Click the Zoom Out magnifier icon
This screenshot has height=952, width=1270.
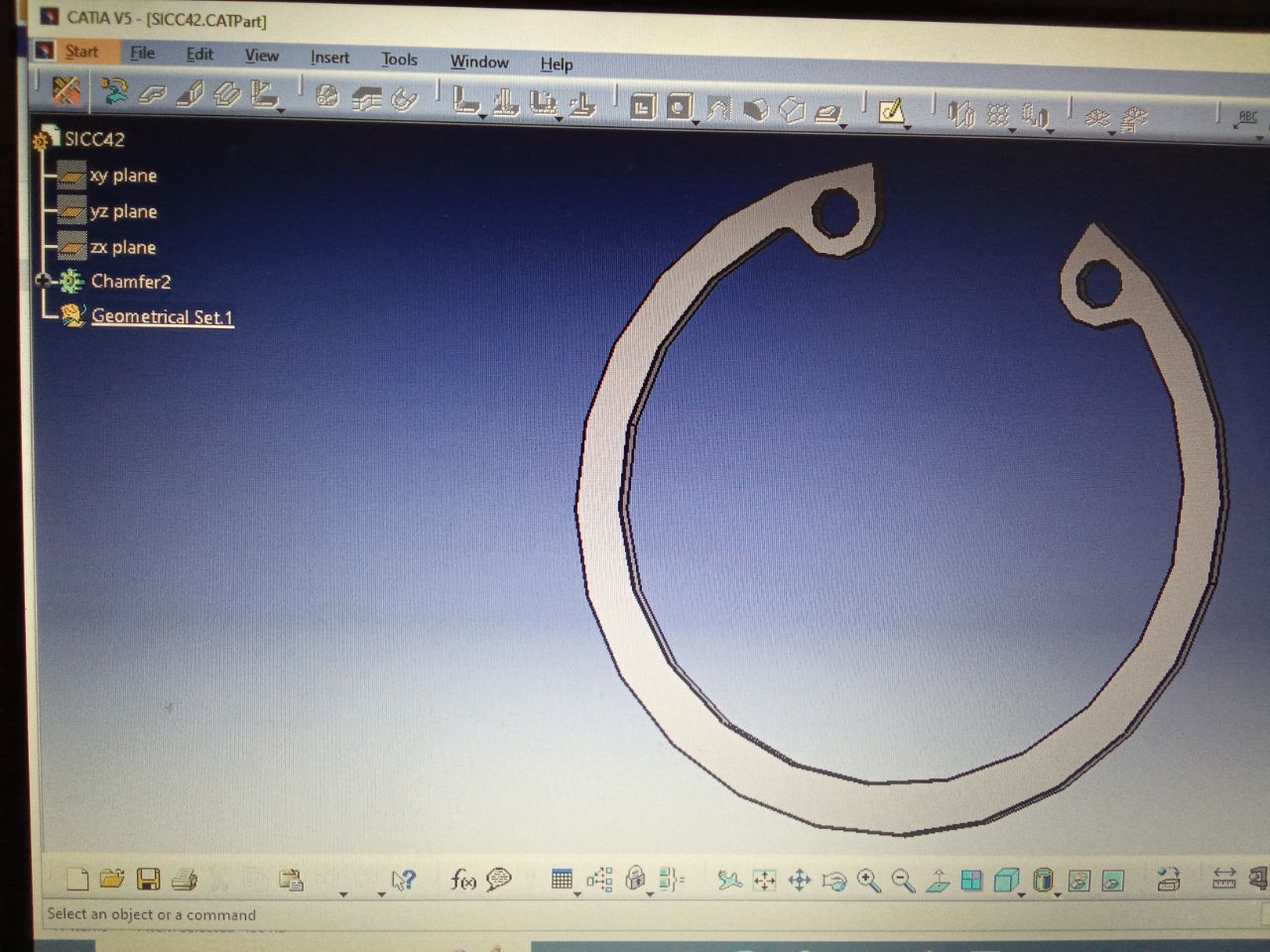[x=903, y=881]
